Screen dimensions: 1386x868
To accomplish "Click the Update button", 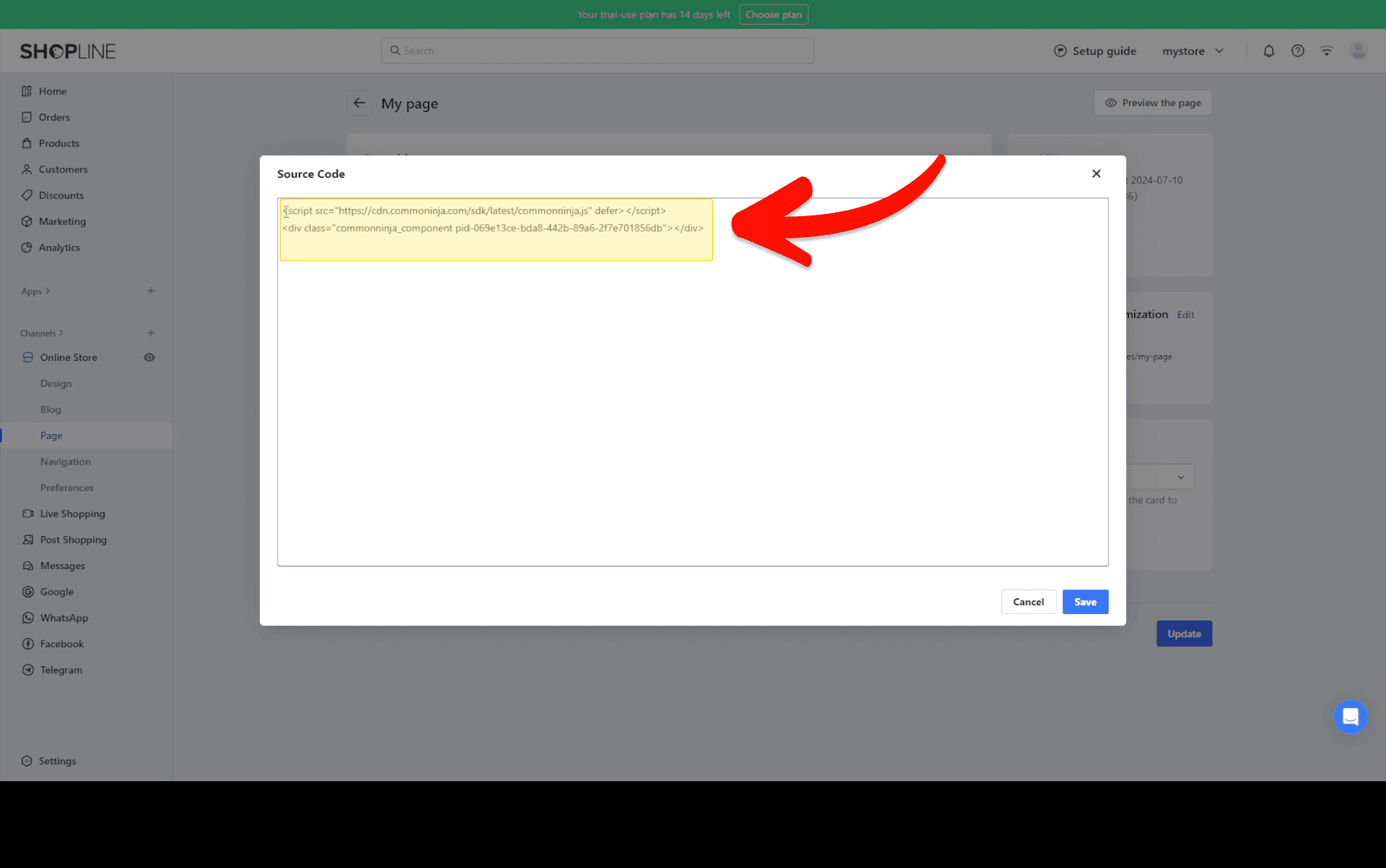I will [1184, 634].
